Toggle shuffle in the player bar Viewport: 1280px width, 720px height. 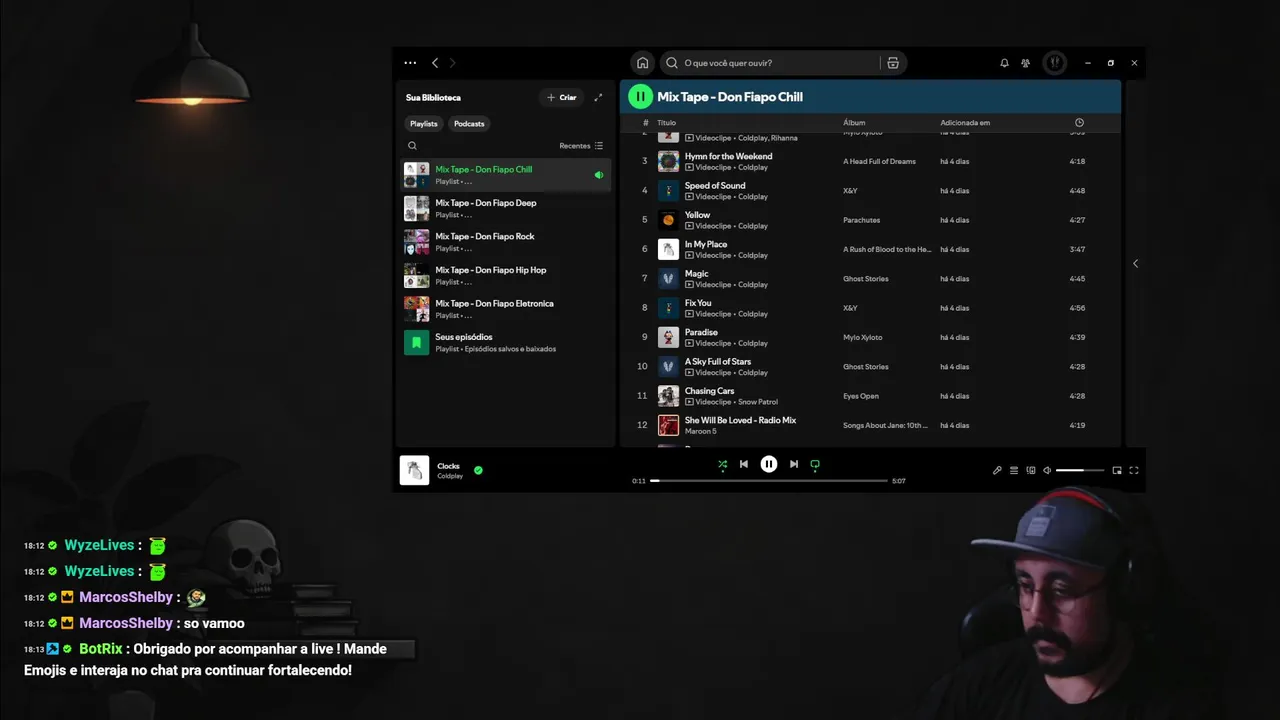pos(722,464)
